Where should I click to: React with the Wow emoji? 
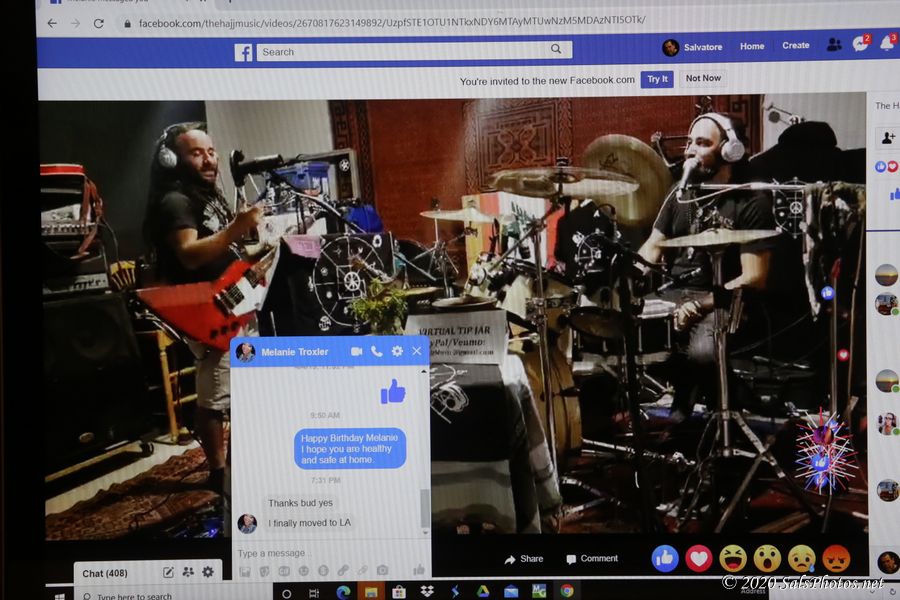click(767, 558)
